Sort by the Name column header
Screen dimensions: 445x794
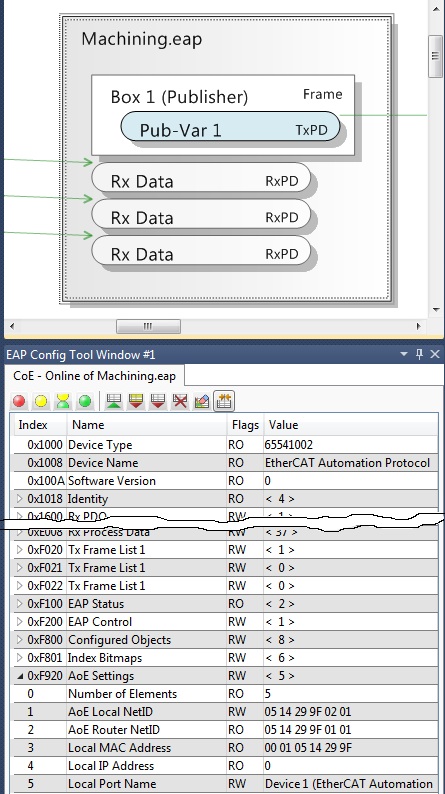pos(147,425)
